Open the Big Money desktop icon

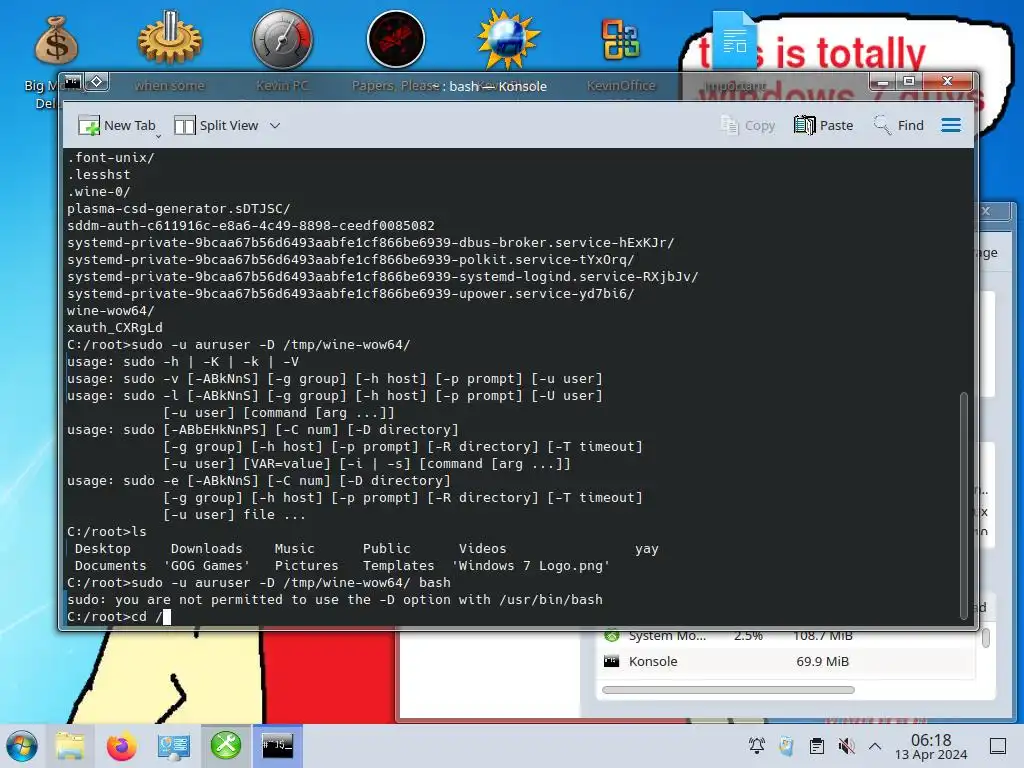click(x=56, y=40)
